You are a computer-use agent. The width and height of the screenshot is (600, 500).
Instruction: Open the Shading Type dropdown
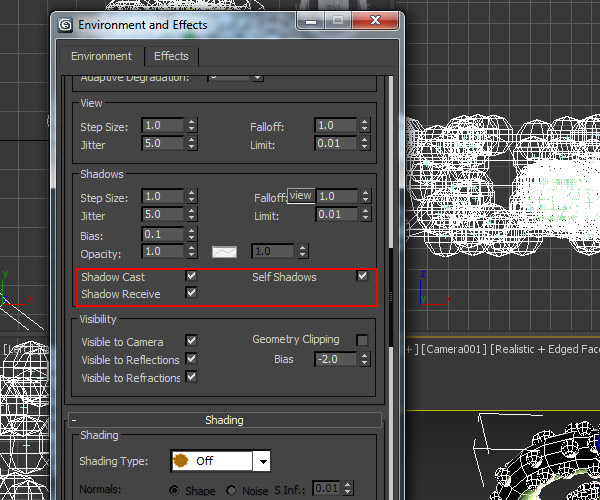262,461
